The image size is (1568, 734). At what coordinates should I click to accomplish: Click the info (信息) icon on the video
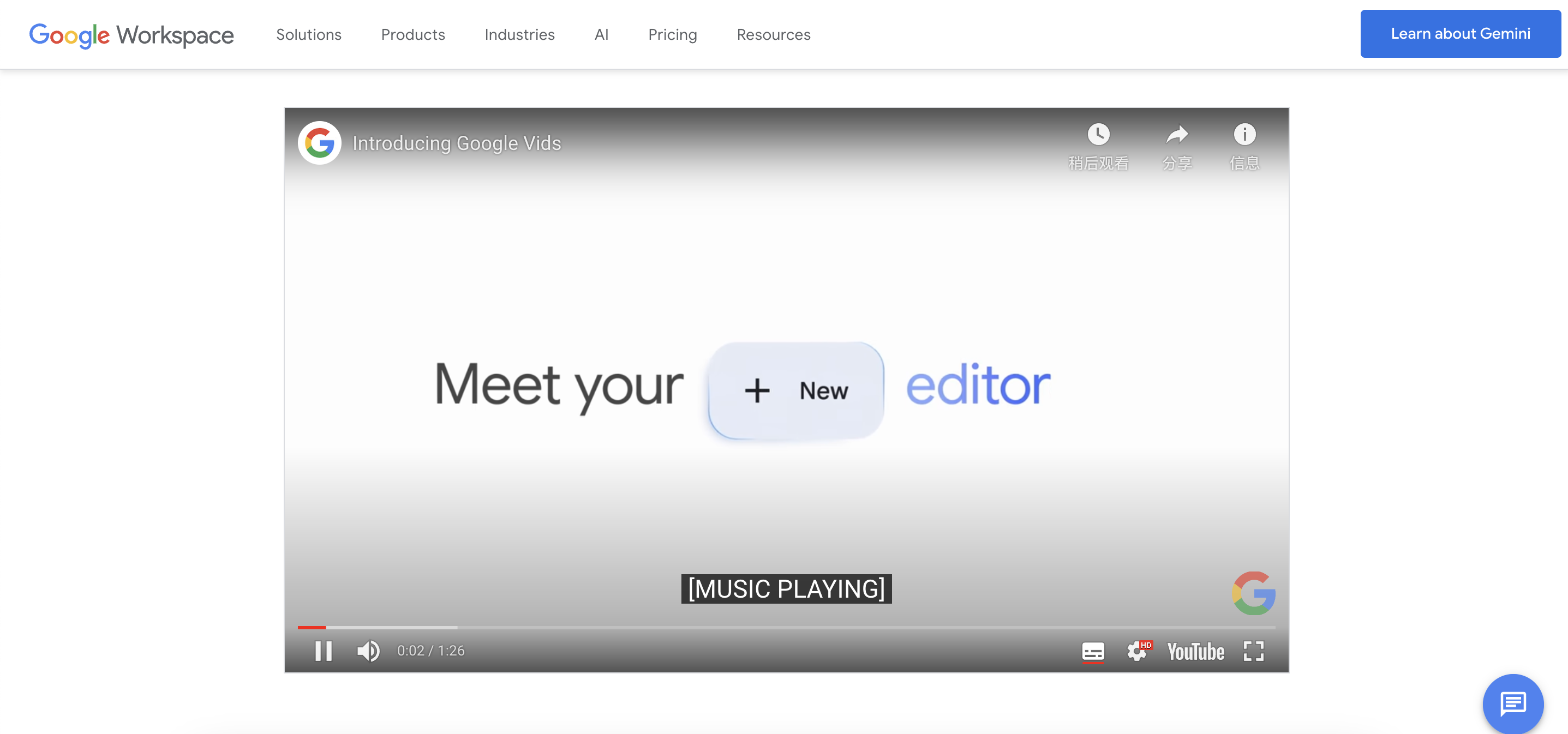point(1244,135)
